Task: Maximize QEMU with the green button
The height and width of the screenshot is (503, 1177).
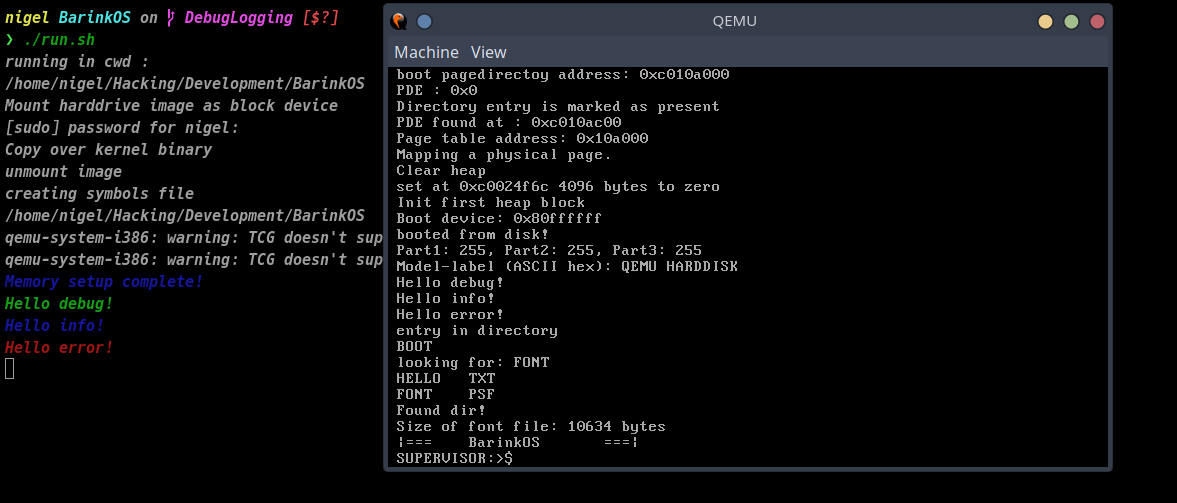Action: click(x=1071, y=21)
